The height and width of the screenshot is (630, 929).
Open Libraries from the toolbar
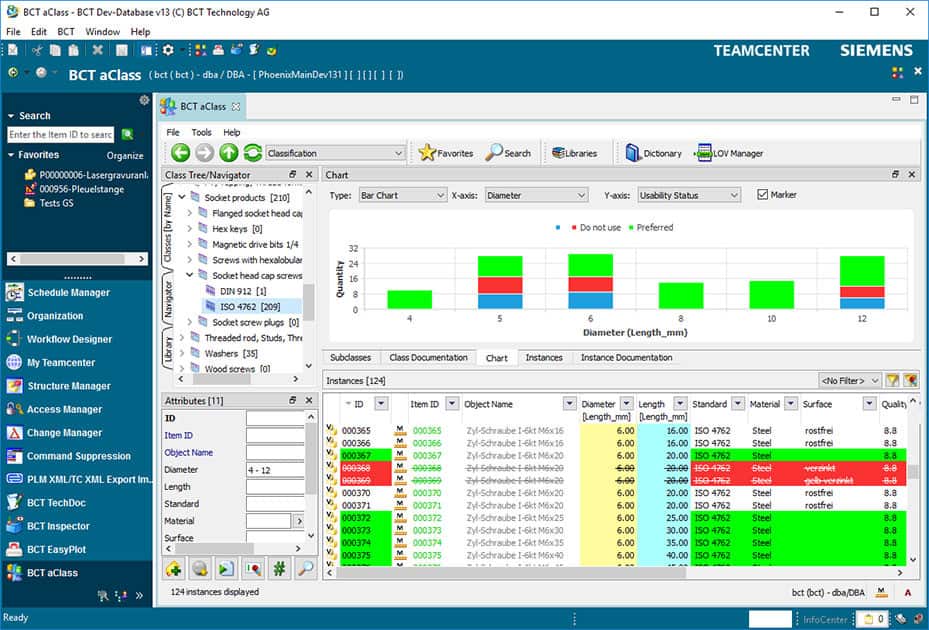(x=574, y=153)
